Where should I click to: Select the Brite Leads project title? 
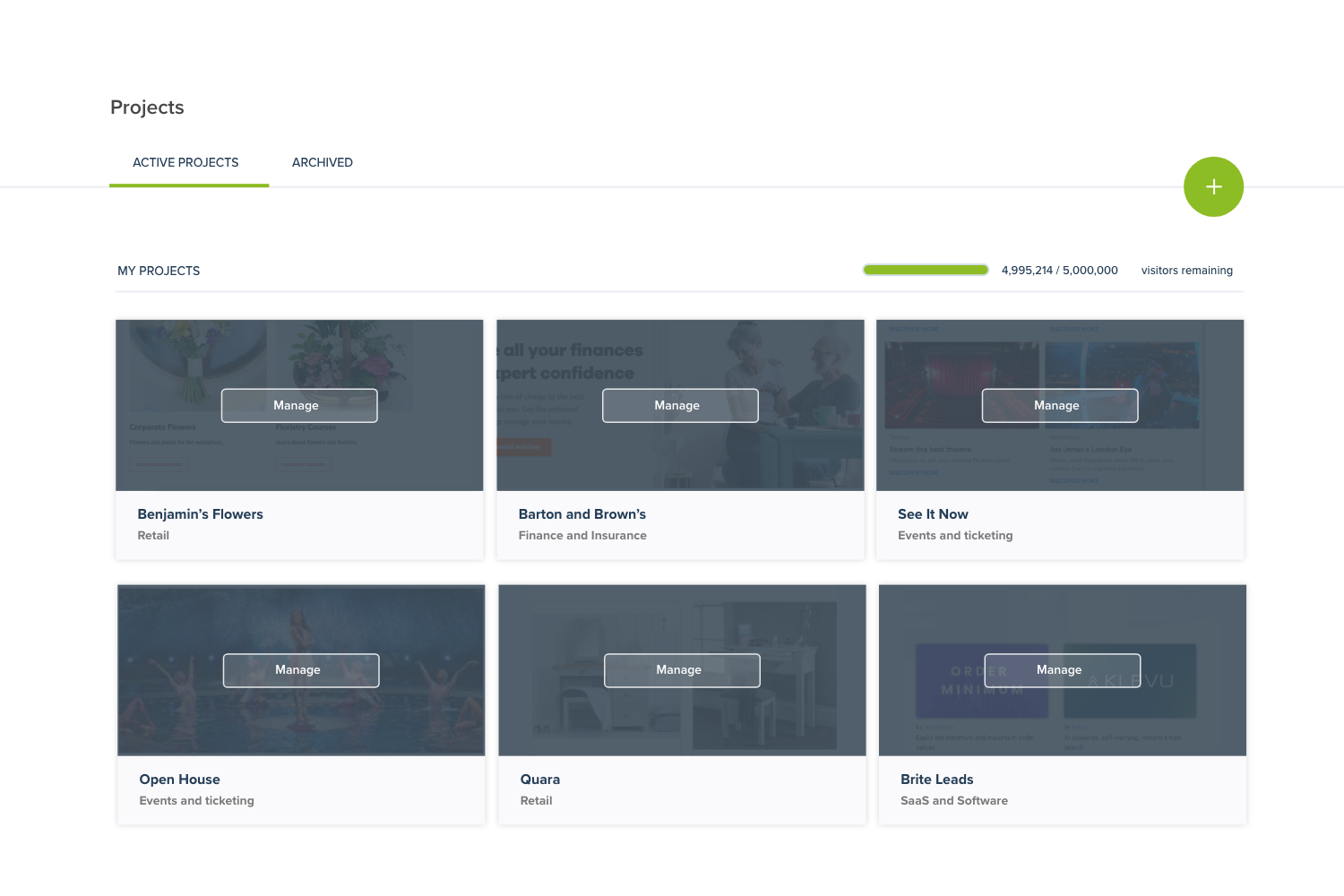pyautogui.click(x=937, y=780)
